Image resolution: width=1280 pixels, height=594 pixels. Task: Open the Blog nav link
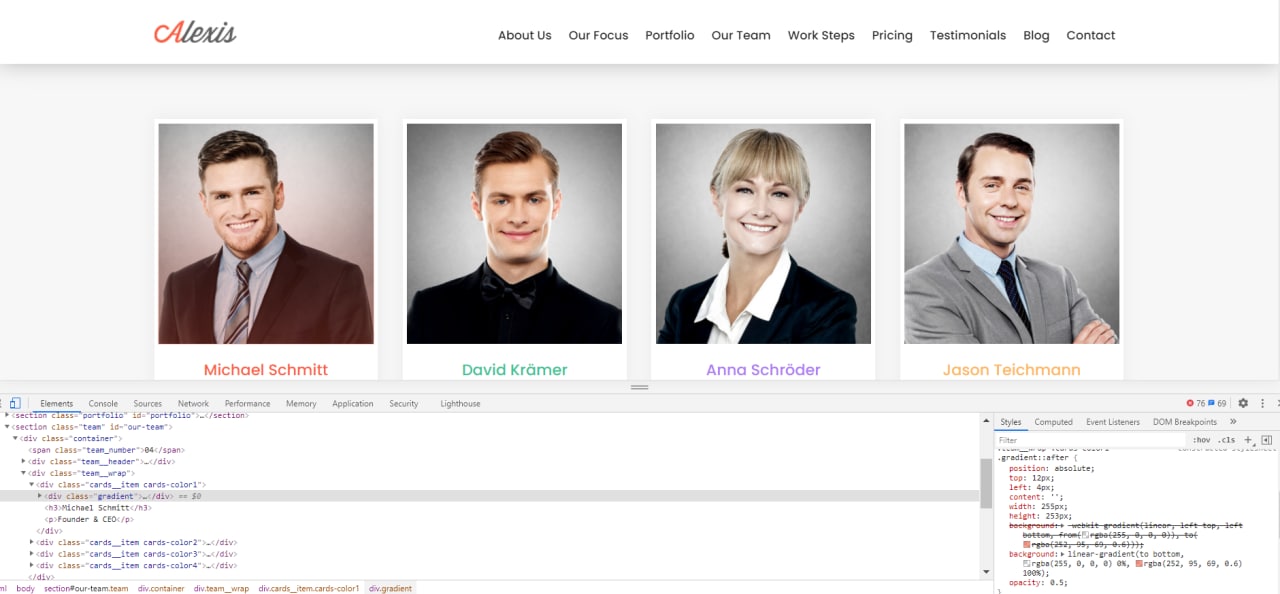point(1036,35)
